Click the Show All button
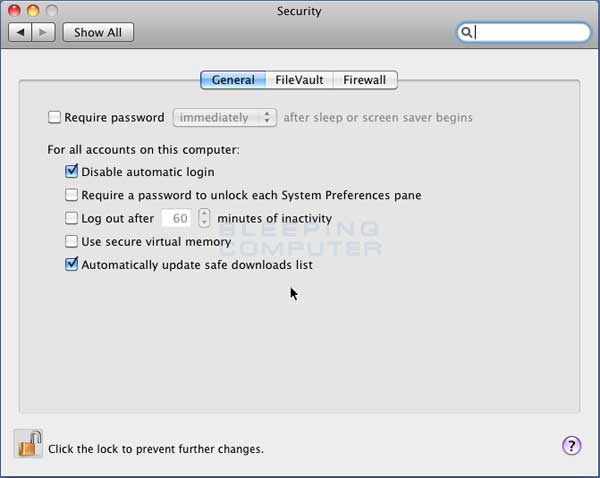This screenshot has width=600, height=478. coord(98,33)
